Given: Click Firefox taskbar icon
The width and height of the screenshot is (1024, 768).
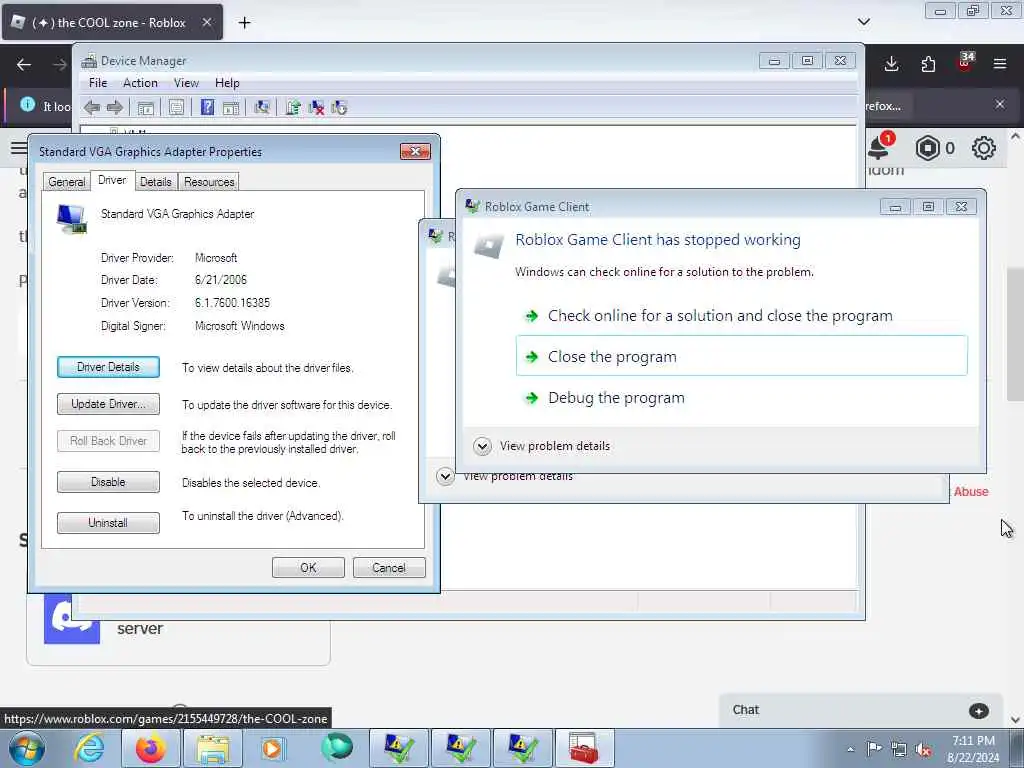Looking at the screenshot, I should pos(150,748).
